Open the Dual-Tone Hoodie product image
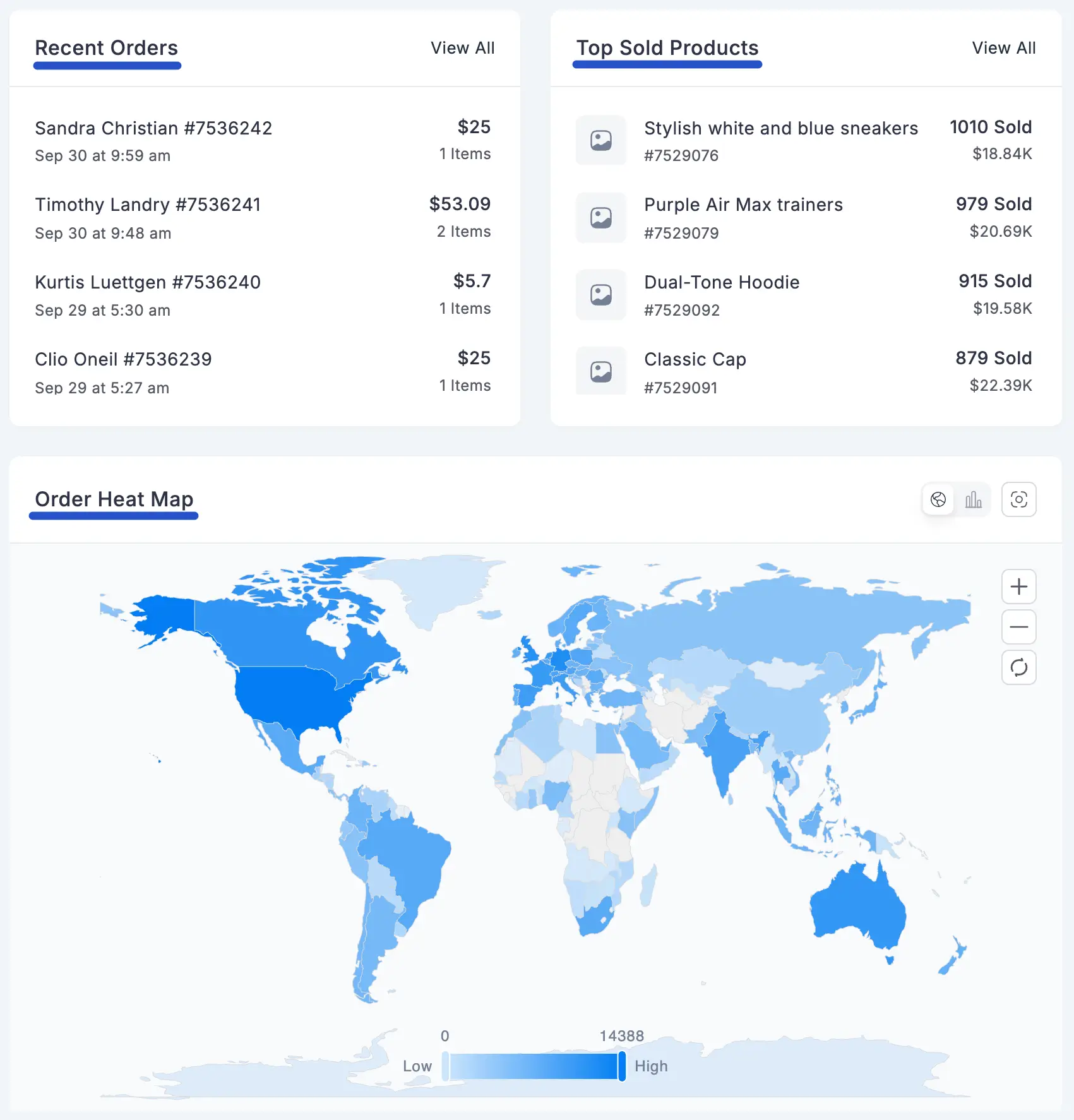Screen dimensions: 1074x1120 [x=600, y=295]
